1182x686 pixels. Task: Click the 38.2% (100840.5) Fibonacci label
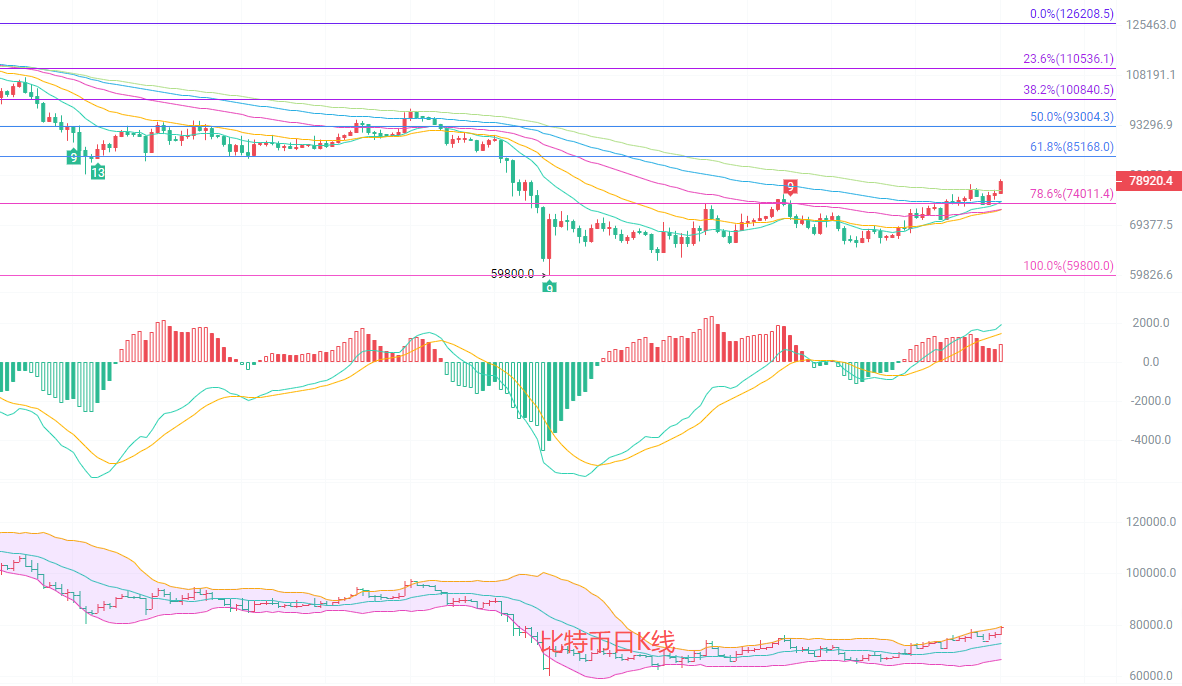pyautogui.click(x=1068, y=89)
